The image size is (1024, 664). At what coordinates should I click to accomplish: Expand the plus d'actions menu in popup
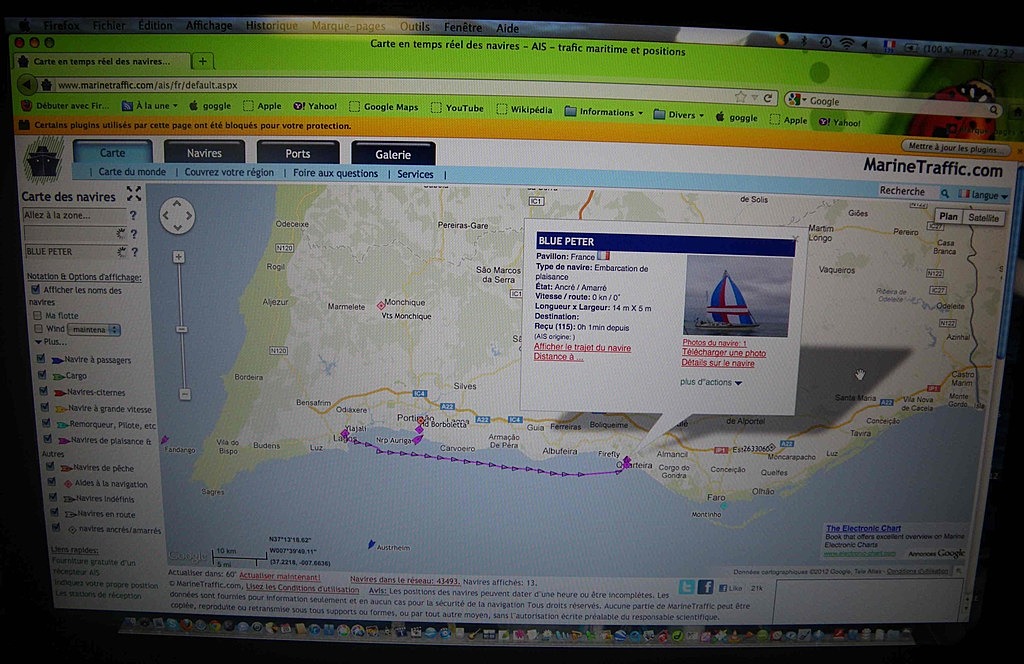pyautogui.click(x=711, y=382)
